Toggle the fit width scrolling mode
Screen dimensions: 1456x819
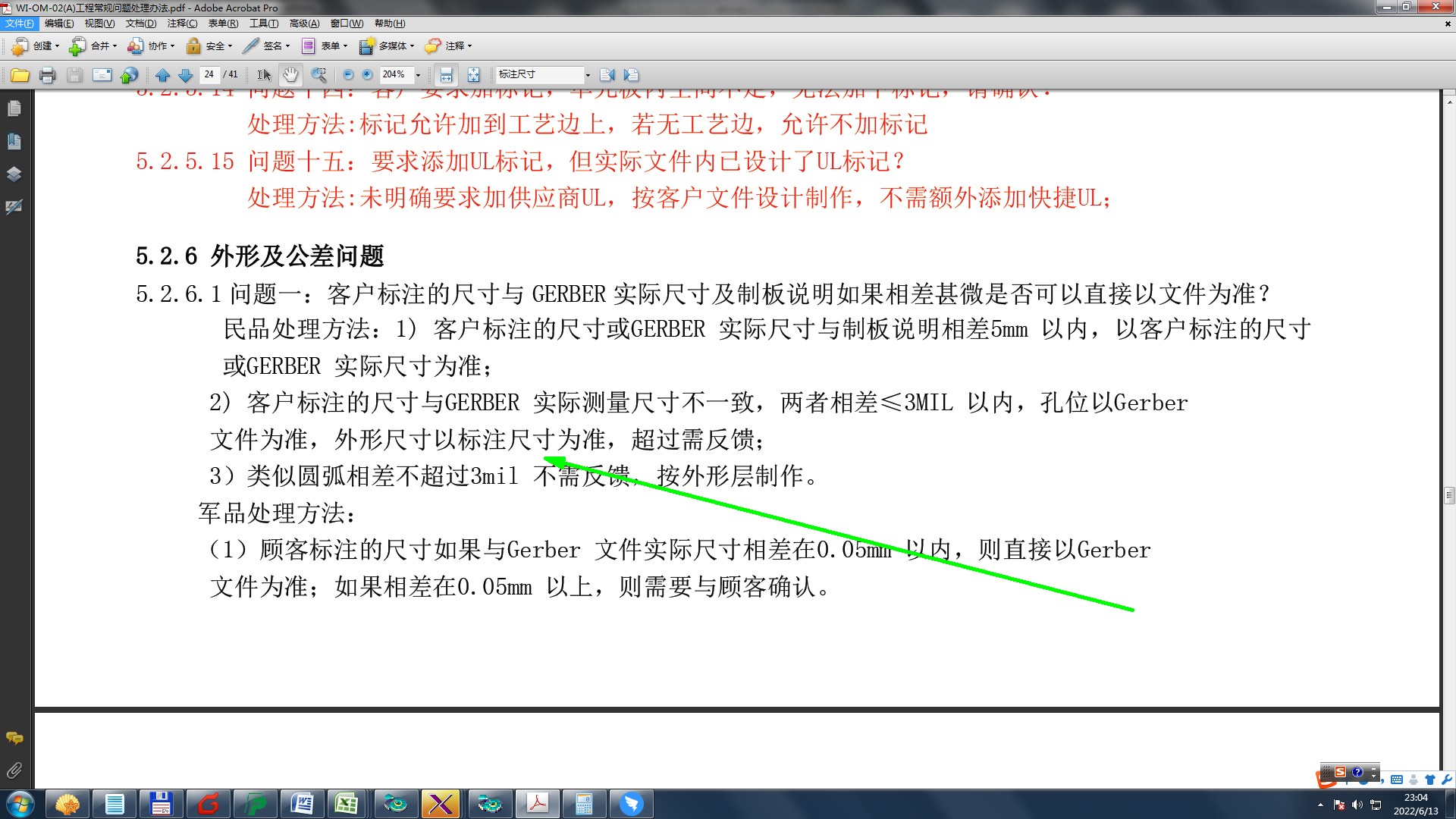coord(447,75)
